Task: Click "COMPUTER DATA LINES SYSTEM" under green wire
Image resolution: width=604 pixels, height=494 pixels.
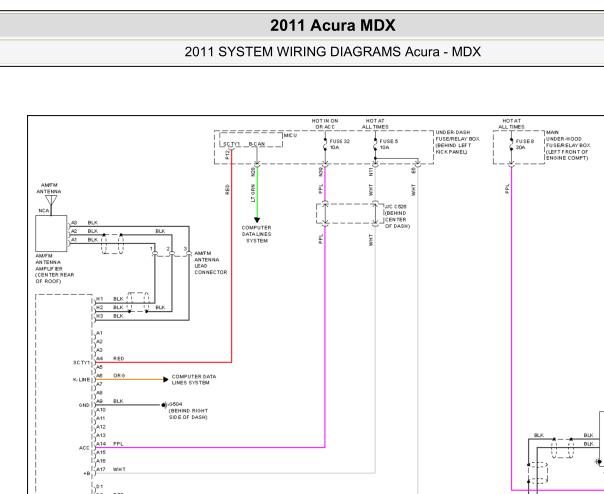Action: coord(257,234)
